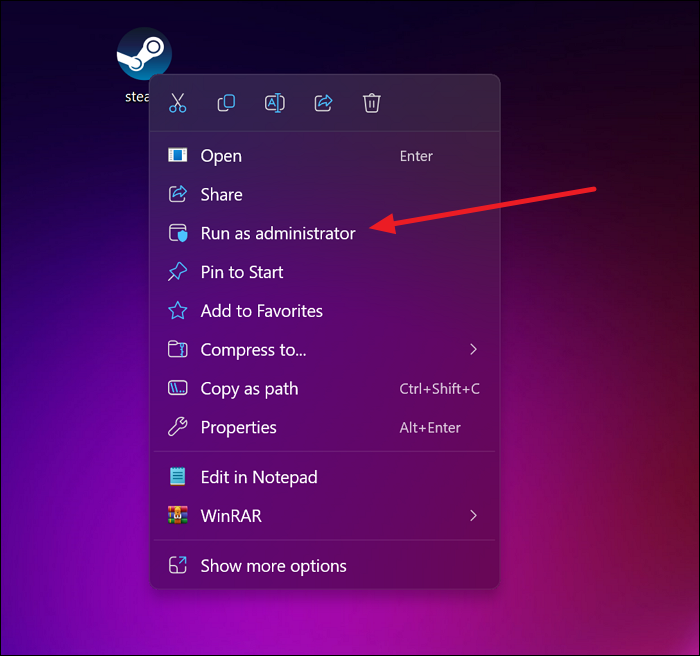Expand the Compress to submenu arrow
The width and height of the screenshot is (700, 656).
click(x=473, y=350)
